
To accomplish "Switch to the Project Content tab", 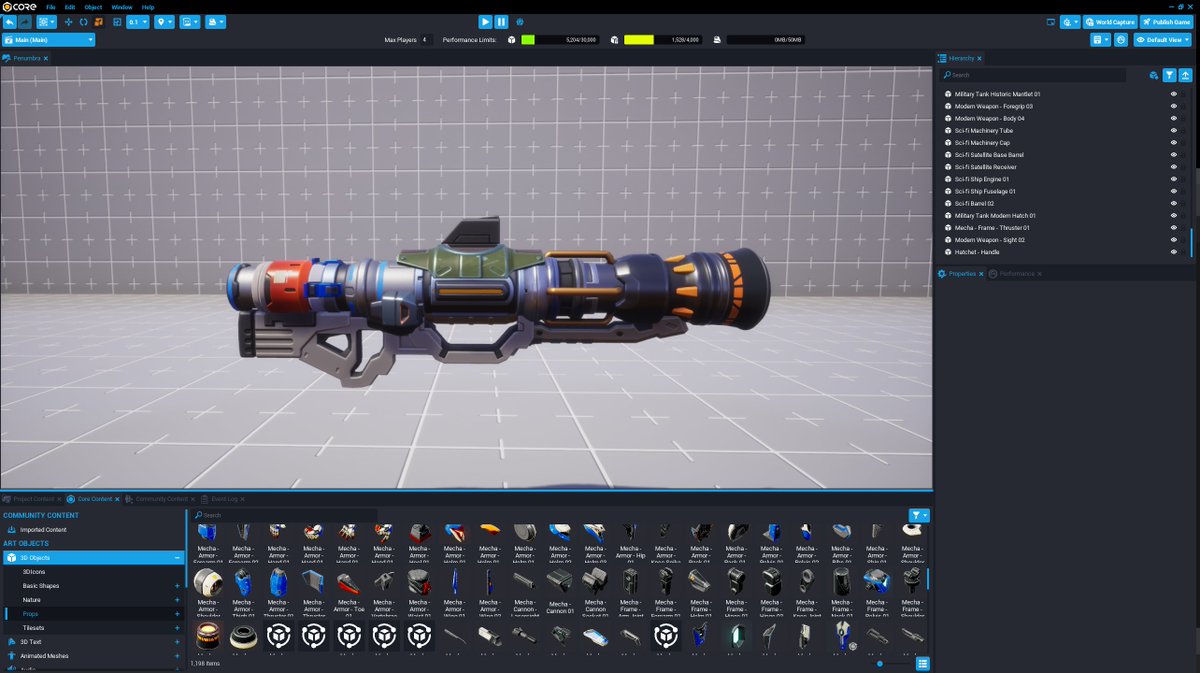I will [33, 498].
